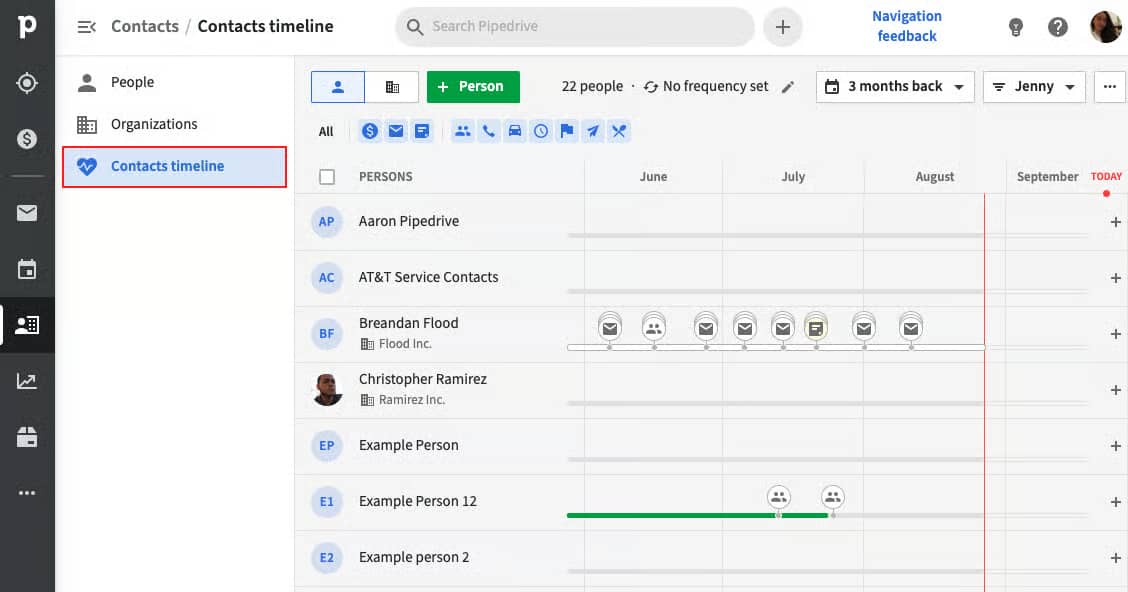Tick the checkbox in the PERSONS header
This screenshot has width=1128, height=592.
[325, 176]
